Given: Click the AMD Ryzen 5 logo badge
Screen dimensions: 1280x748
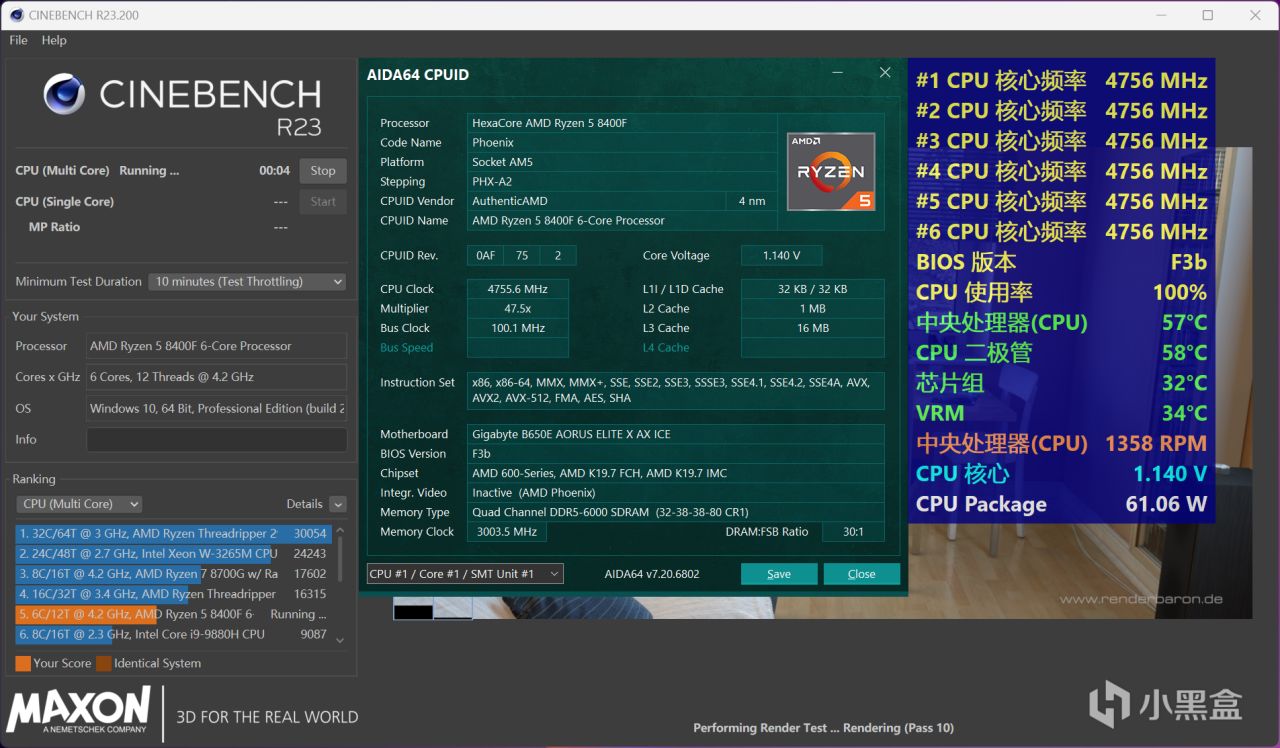Looking at the screenshot, I should 830,171.
